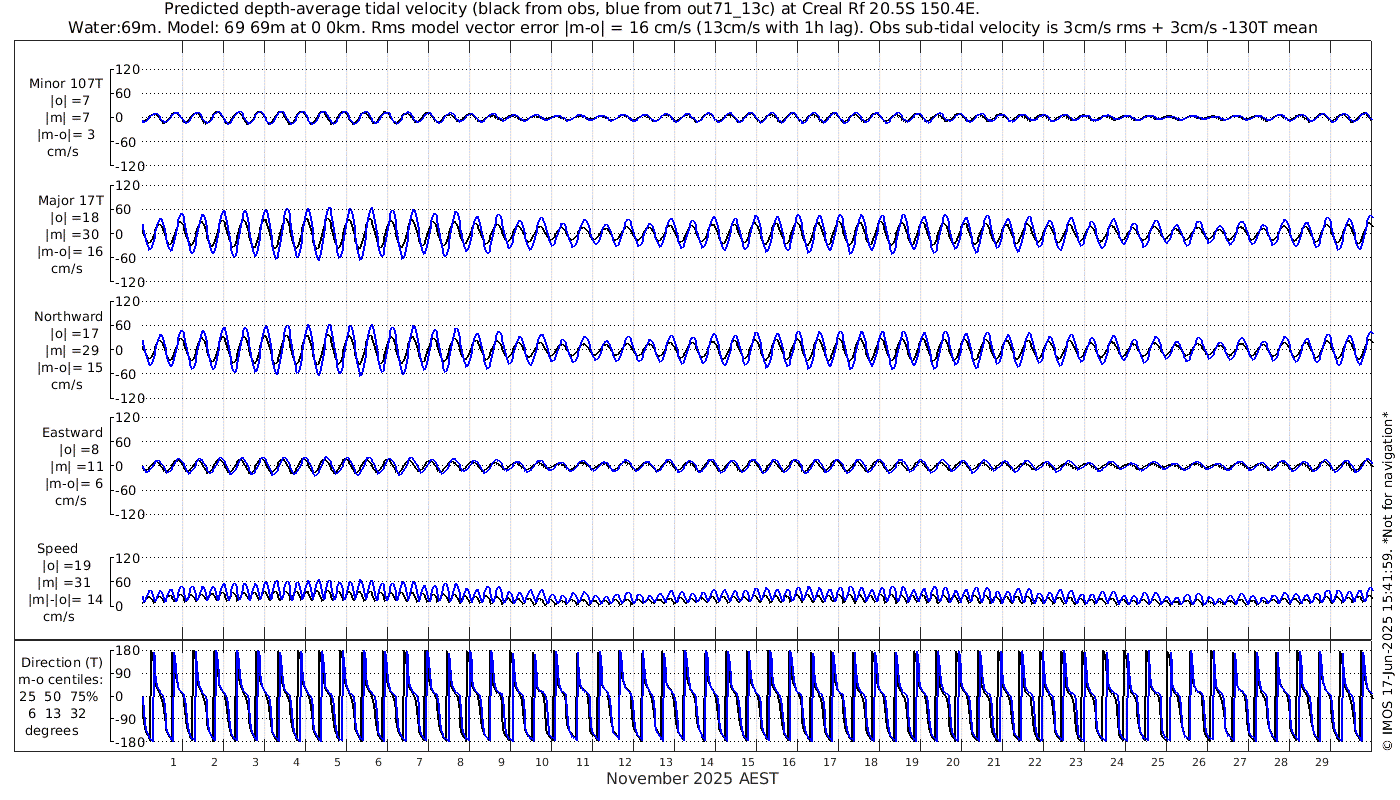Click "|m-o|= 15" in the Northward panel
This screenshot has height=800, width=1400.
pos(70,368)
